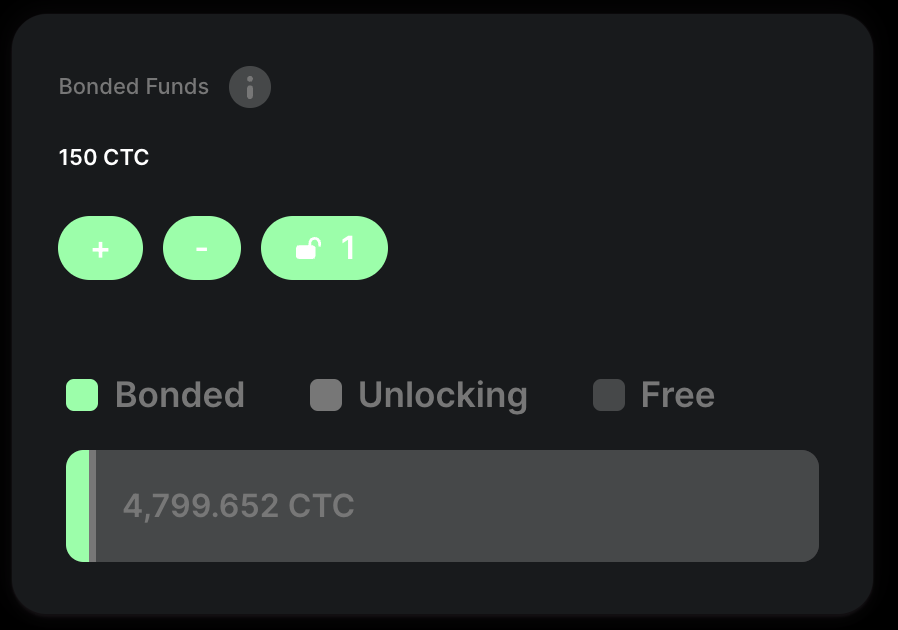Screen dimensions: 898x630
Task: Click the dark Free legend swatch
Action: coord(609,395)
